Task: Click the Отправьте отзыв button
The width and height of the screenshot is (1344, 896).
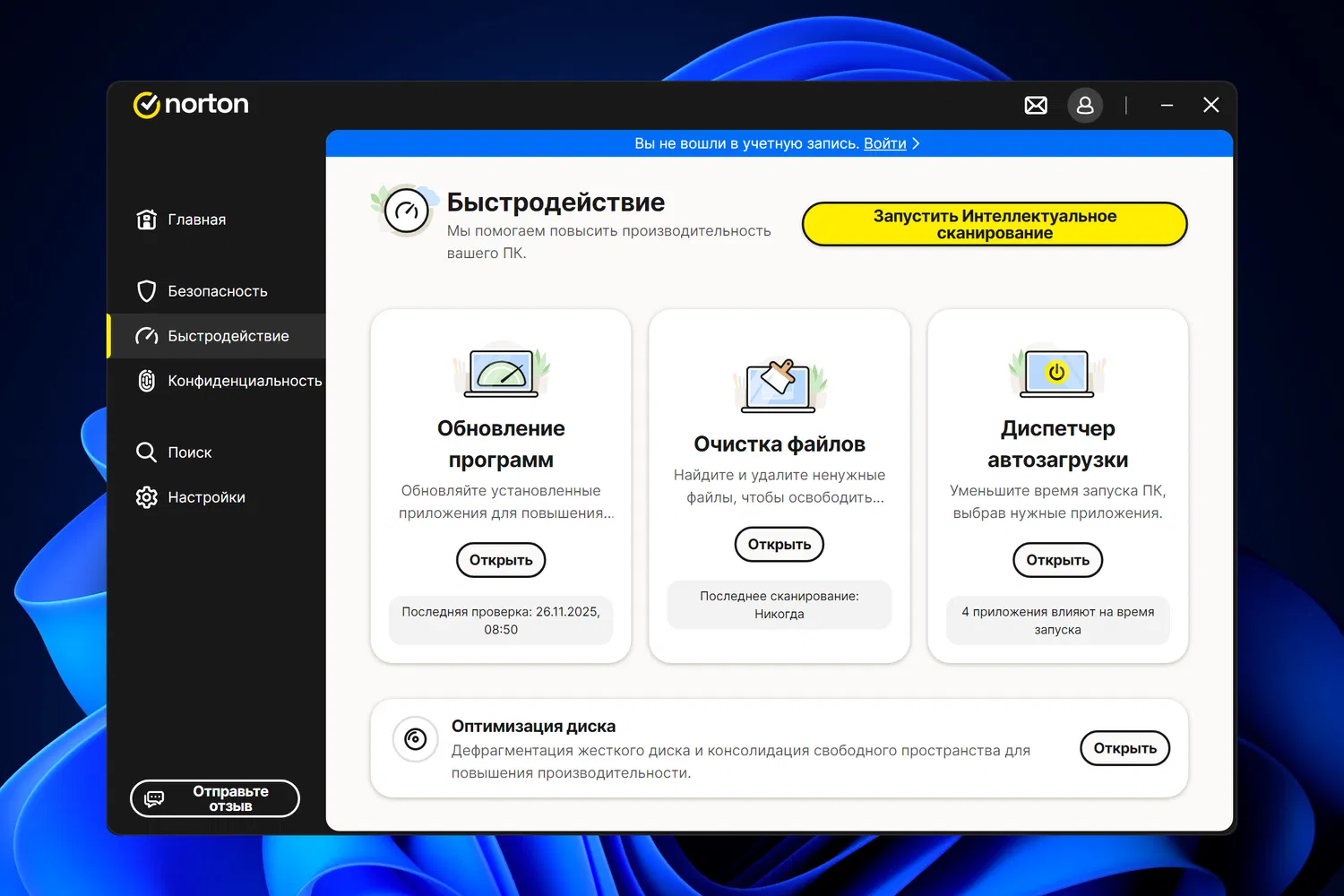Action: click(x=215, y=798)
